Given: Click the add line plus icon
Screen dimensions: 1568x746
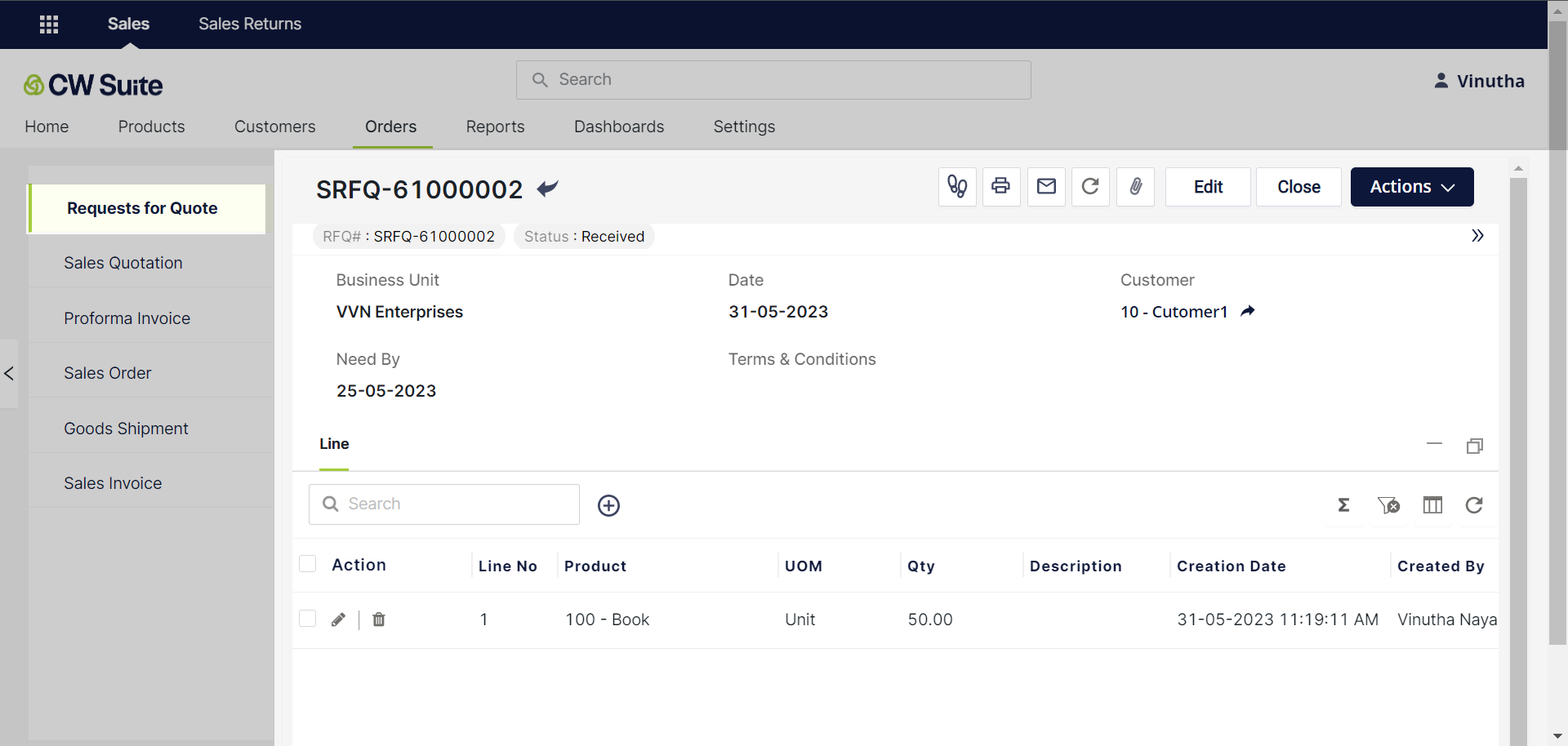Looking at the screenshot, I should (x=608, y=505).
